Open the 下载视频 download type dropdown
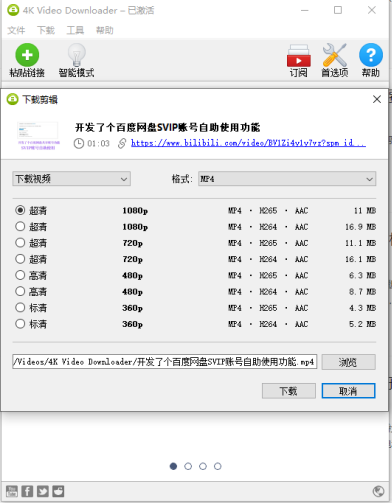Viewport: 392px width, 503px height. pos(71,179)
